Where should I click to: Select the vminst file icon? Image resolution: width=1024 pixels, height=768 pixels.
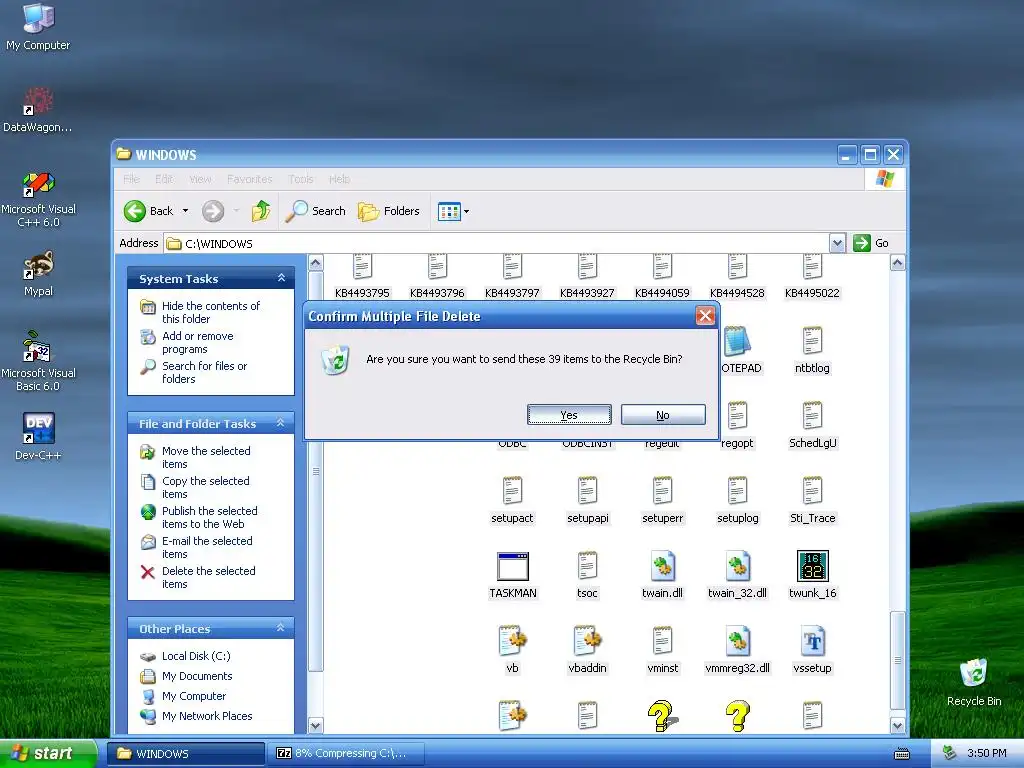[662, 641]
